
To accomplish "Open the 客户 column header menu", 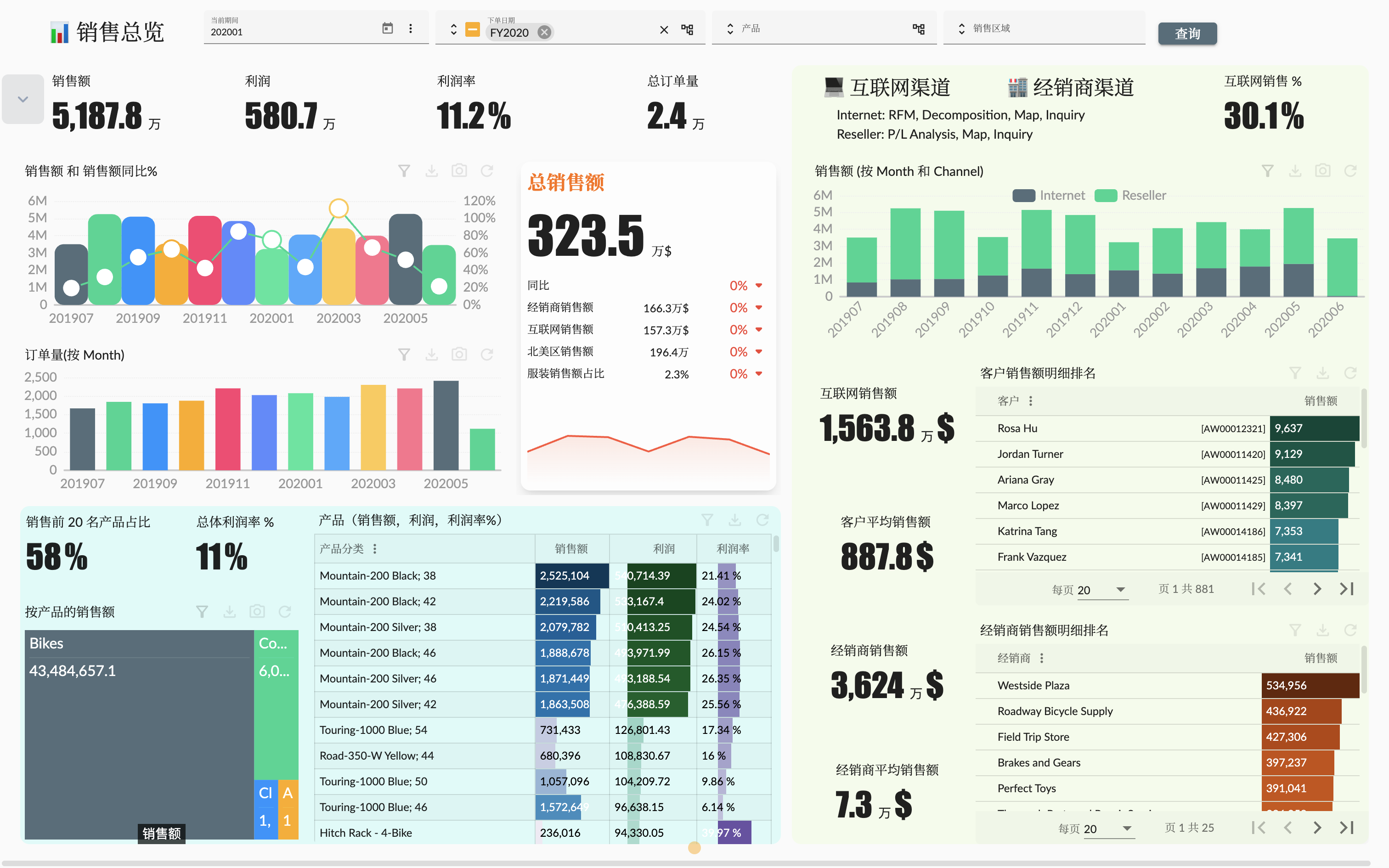I will pos(1031,400).
